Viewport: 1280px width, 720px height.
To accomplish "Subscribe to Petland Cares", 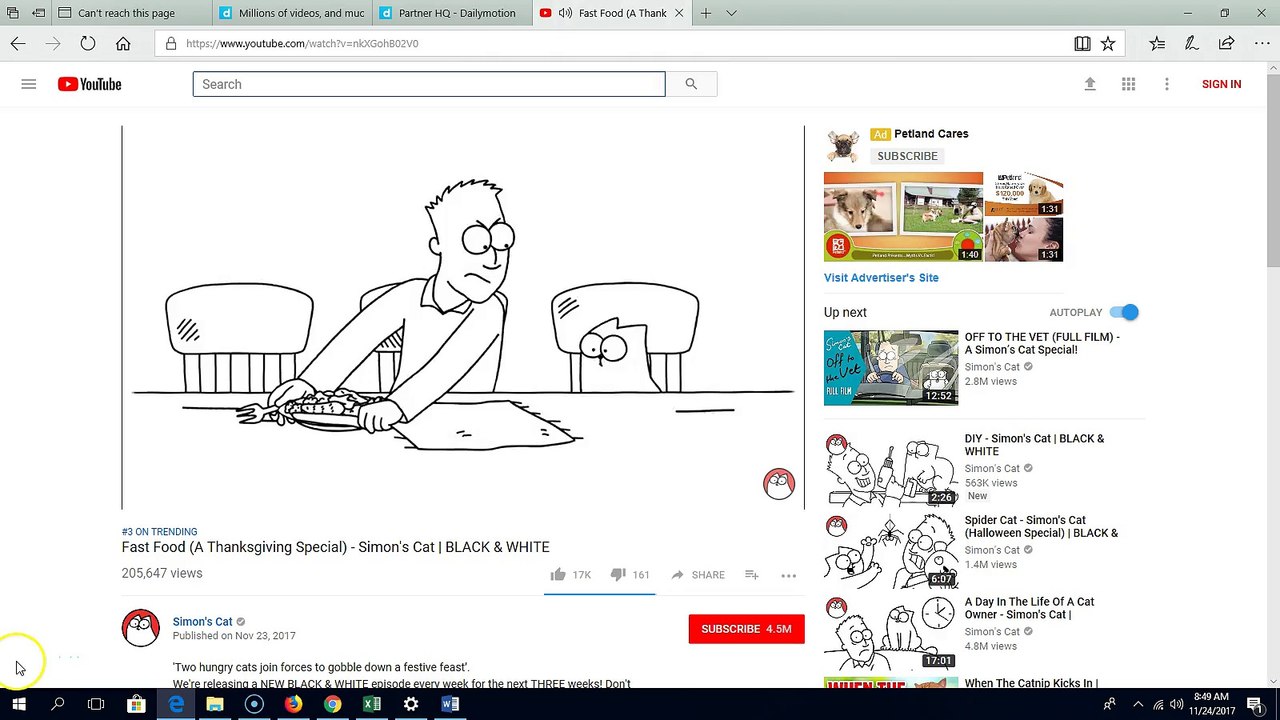I will pos(907,156).
